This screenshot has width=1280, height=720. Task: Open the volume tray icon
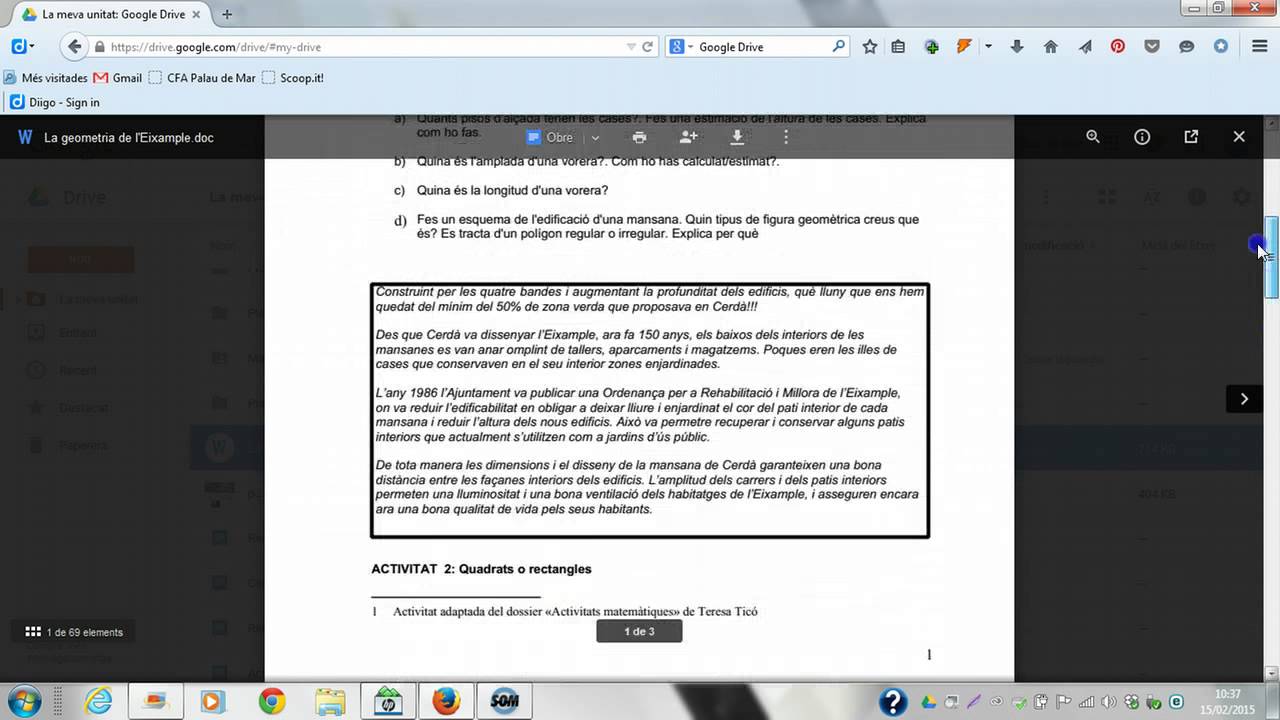(1110, 702)
